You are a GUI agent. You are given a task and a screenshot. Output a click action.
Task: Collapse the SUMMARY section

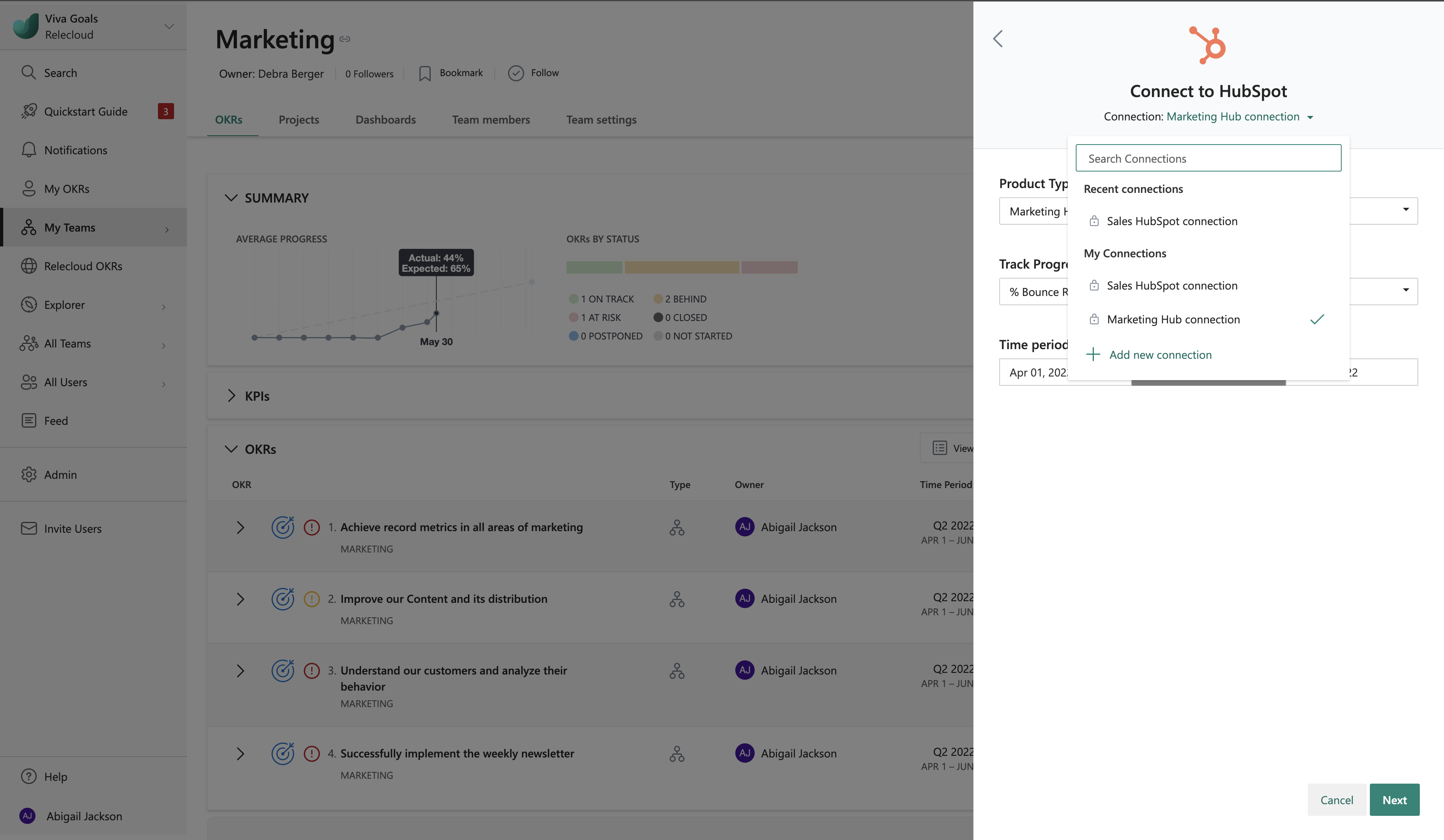click(x=231, y=198)
